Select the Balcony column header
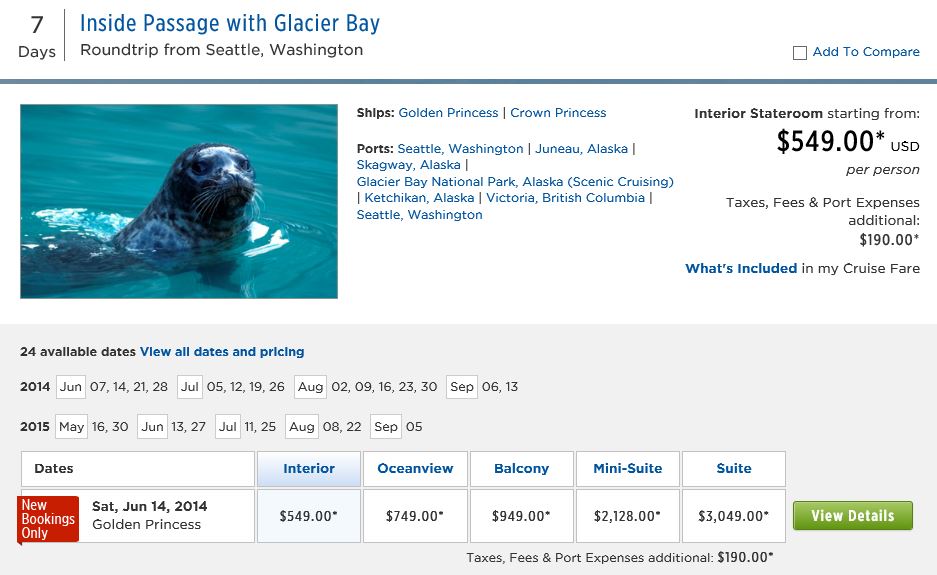 pos(521,468)
